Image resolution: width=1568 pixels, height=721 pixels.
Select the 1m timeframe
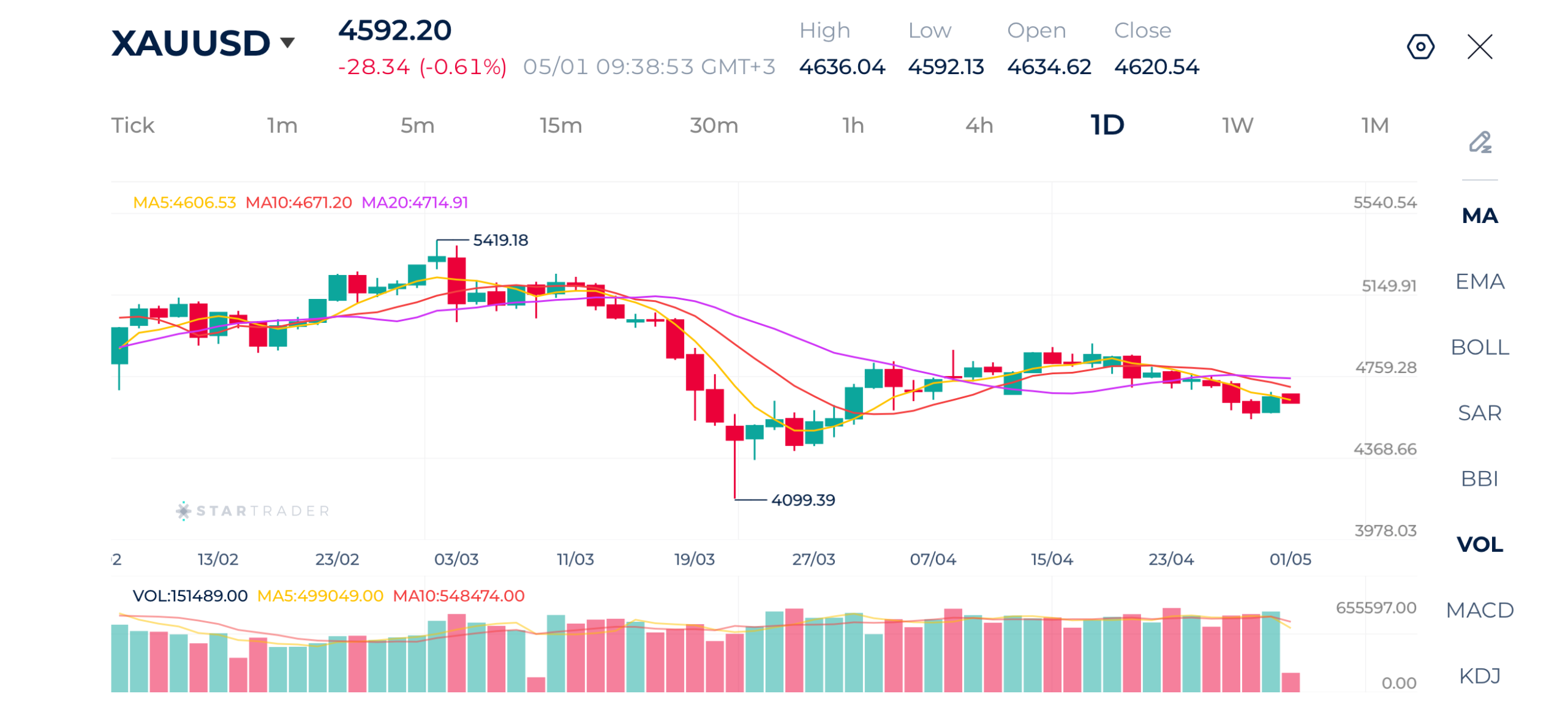click(282, 125)
